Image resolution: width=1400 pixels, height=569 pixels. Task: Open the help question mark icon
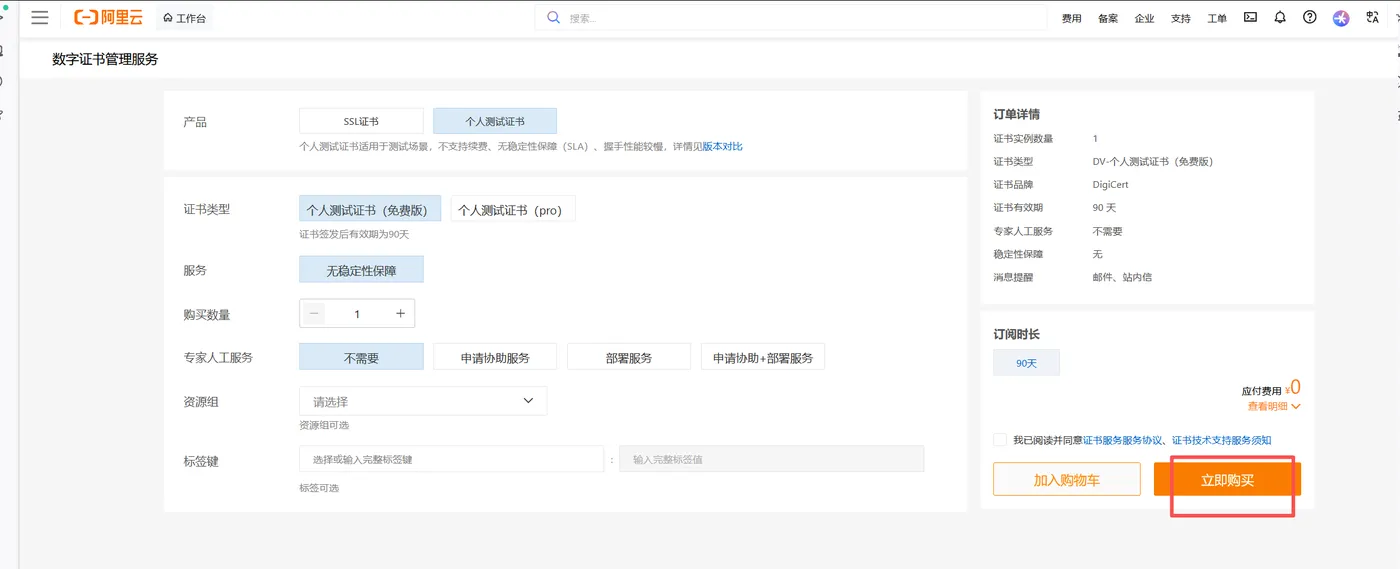pyautogui.click(x=1310, y=17)
